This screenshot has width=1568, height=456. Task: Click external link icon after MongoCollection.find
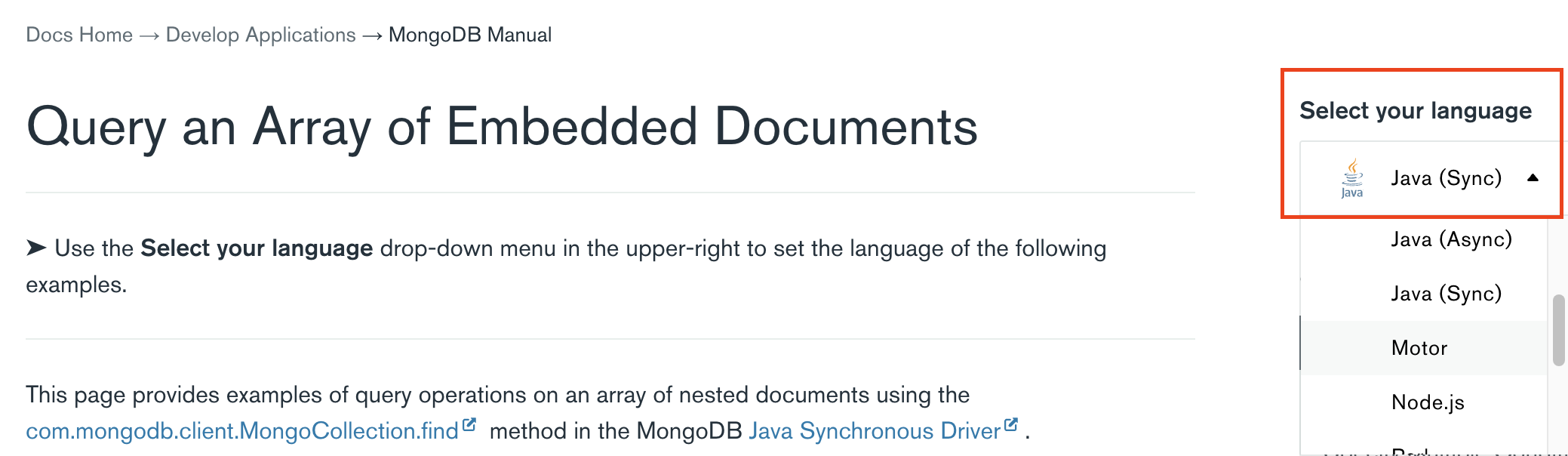tap(469, 425)
